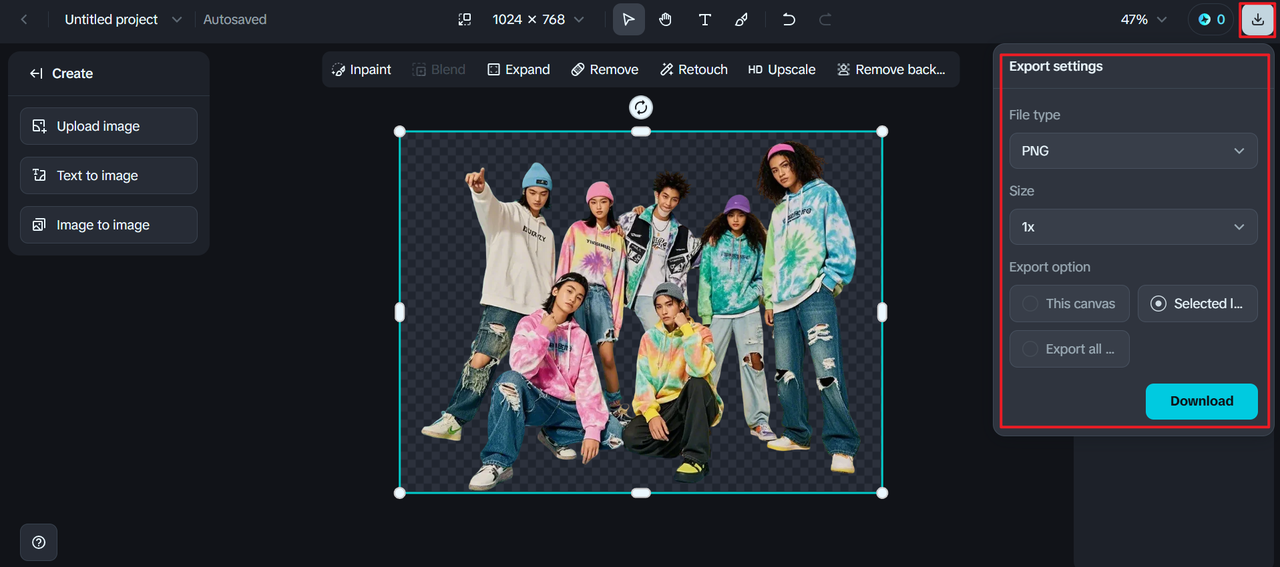Select the Text tool
The height and width of the screenshot is (567, 1280).
tap(704, 19)
